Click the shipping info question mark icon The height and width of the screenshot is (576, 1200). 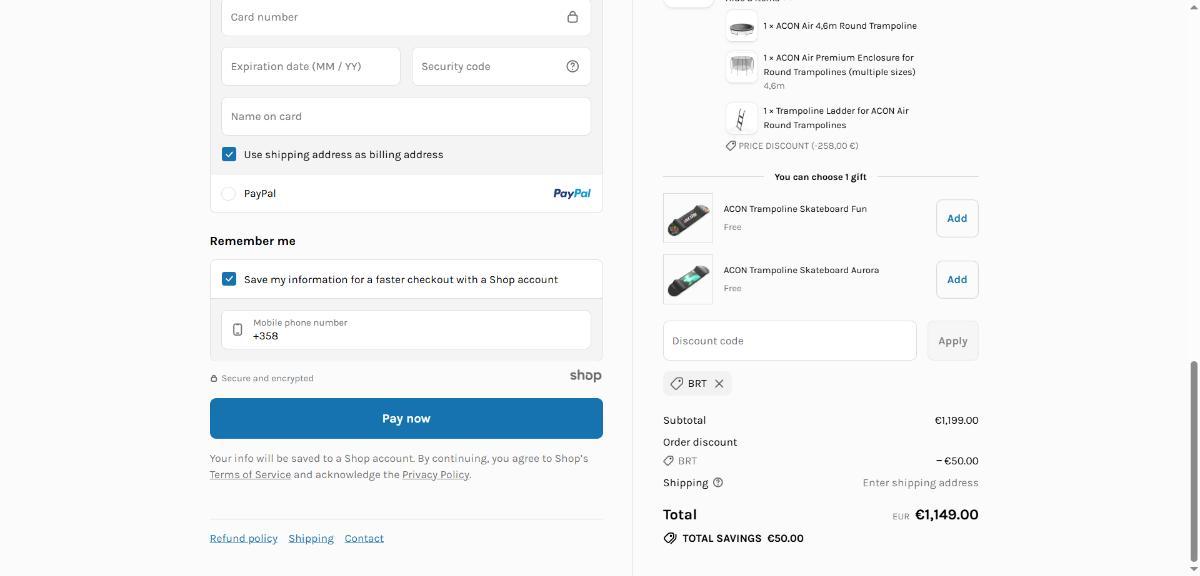pos(718,483)
